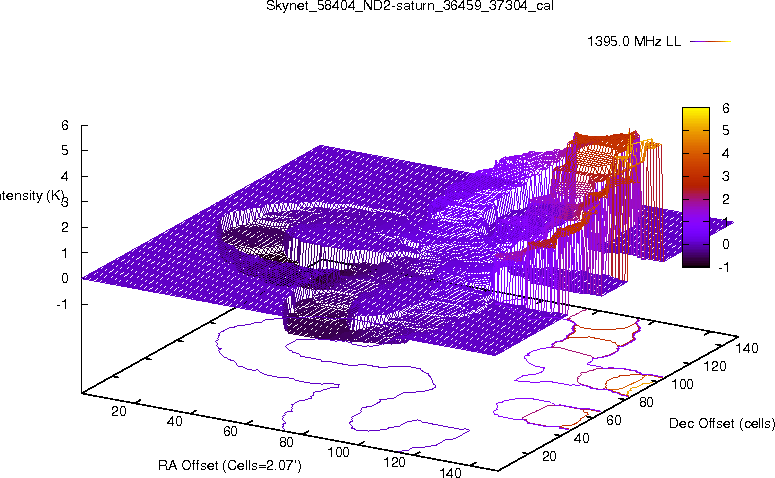Click intensity axis tick label 6
This screenshot has width=775, height=478.
[65, 125]
